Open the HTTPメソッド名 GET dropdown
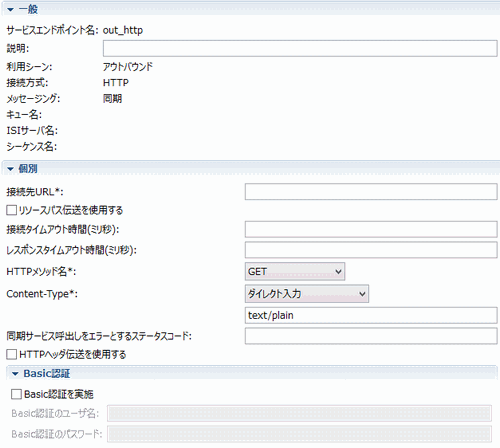 (x=295, y=271)
